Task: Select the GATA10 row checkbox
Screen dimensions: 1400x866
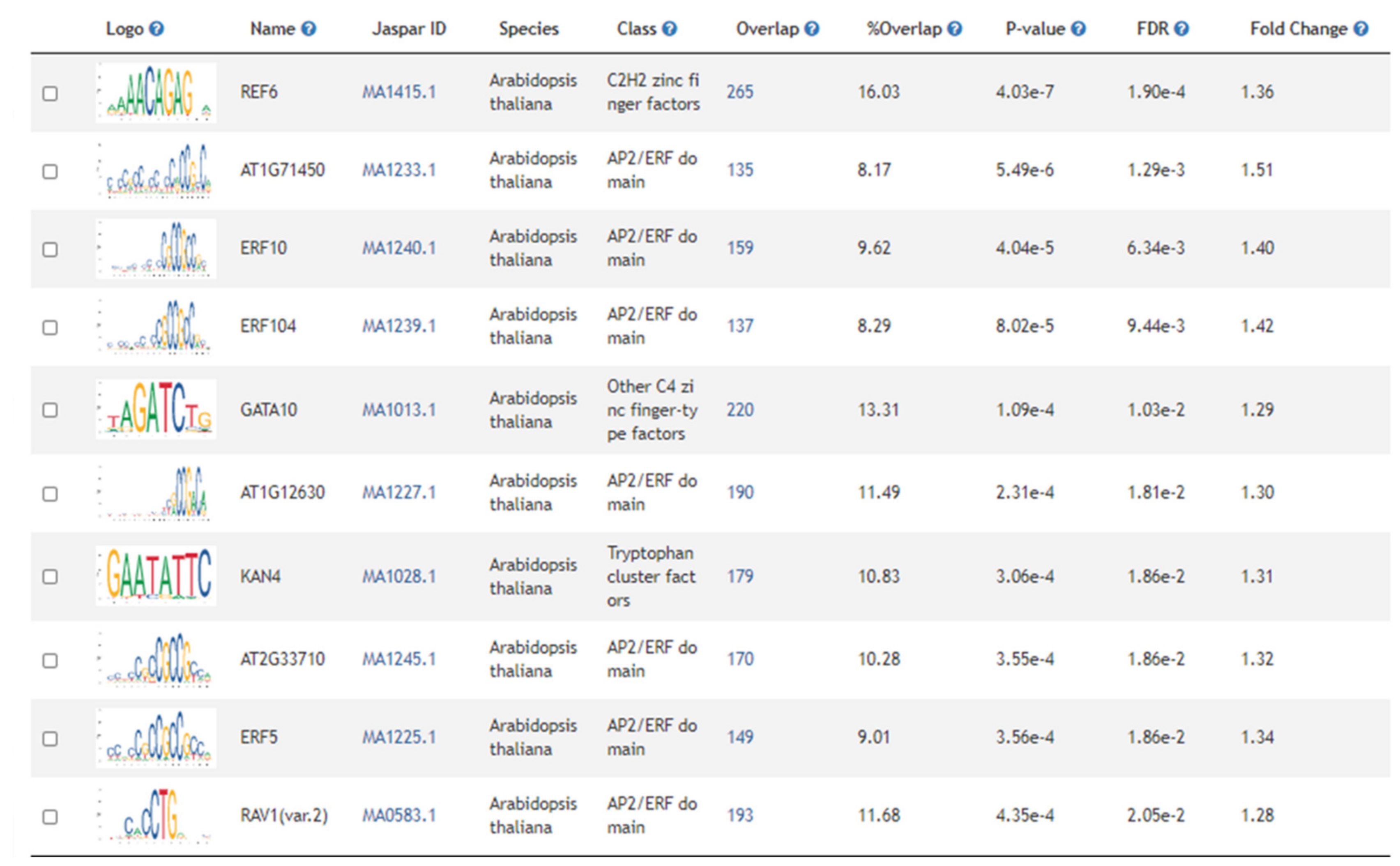Action: coord(51,410)
